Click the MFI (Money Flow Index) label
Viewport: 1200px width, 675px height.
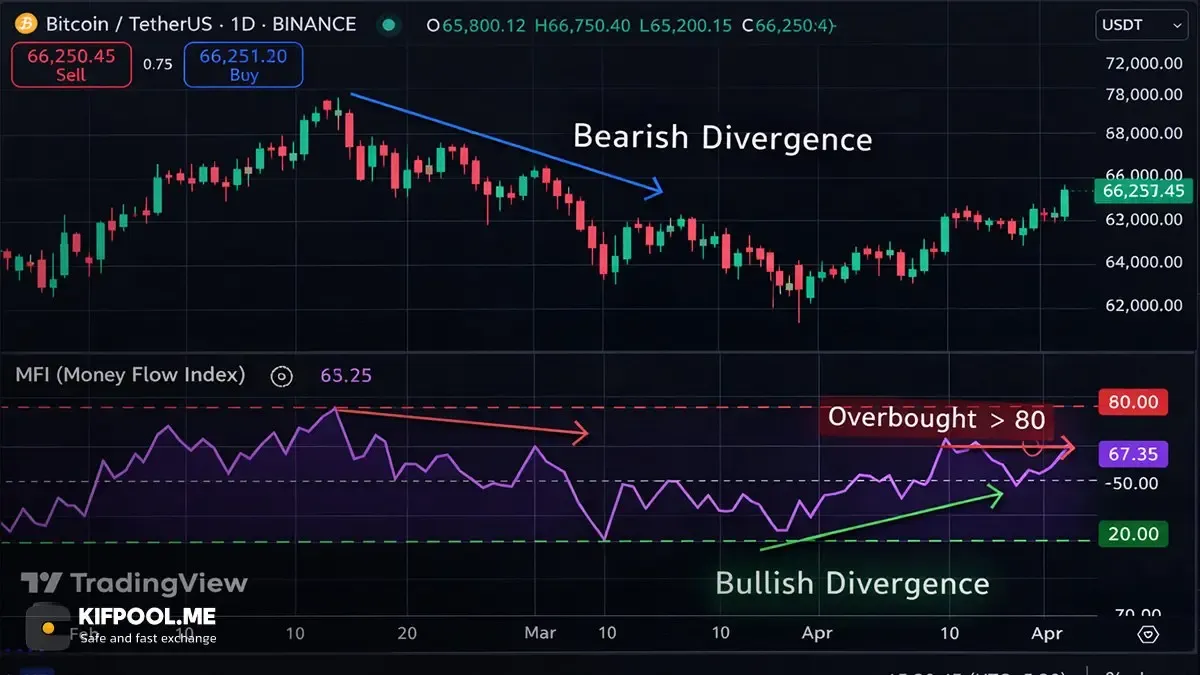coord(130,375)
